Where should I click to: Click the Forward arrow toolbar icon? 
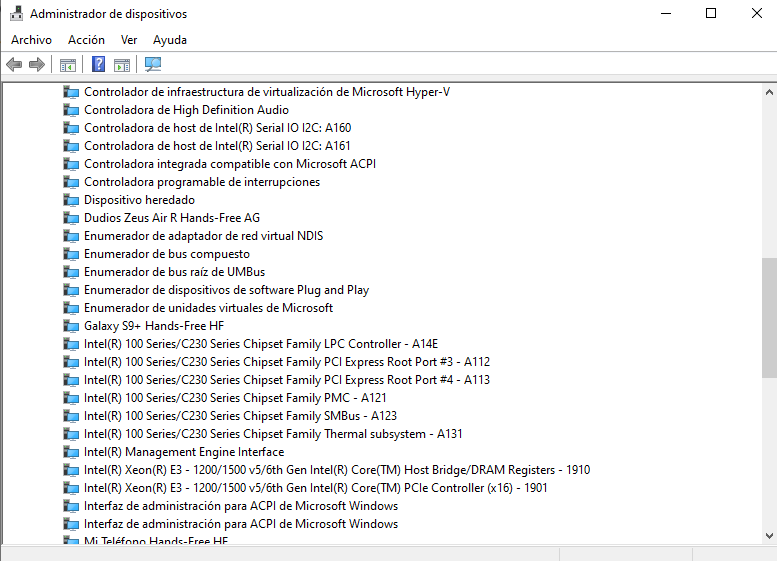(37, 65)
